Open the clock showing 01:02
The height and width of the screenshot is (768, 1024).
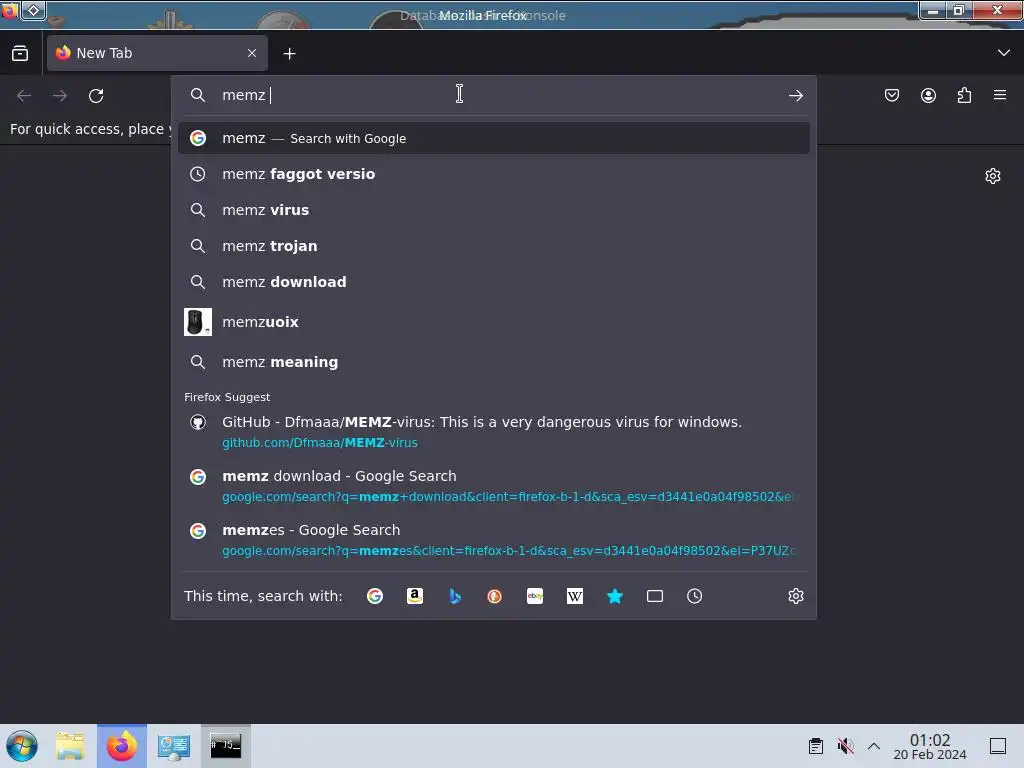(x=929, y=746)
